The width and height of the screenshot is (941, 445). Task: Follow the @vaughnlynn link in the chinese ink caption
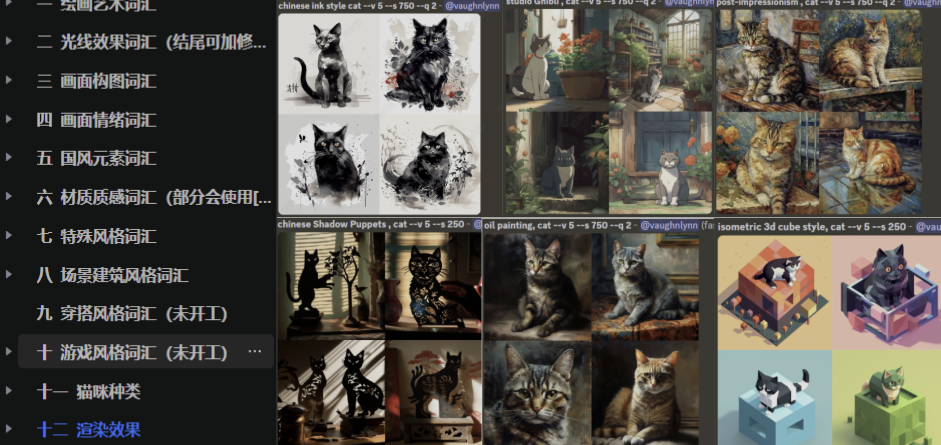[472, 5]
